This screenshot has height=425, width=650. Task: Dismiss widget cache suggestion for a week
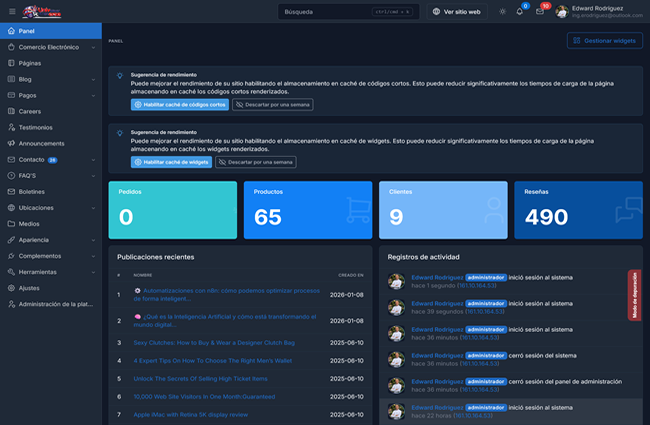pyautogui.click(x=256, y=162)
